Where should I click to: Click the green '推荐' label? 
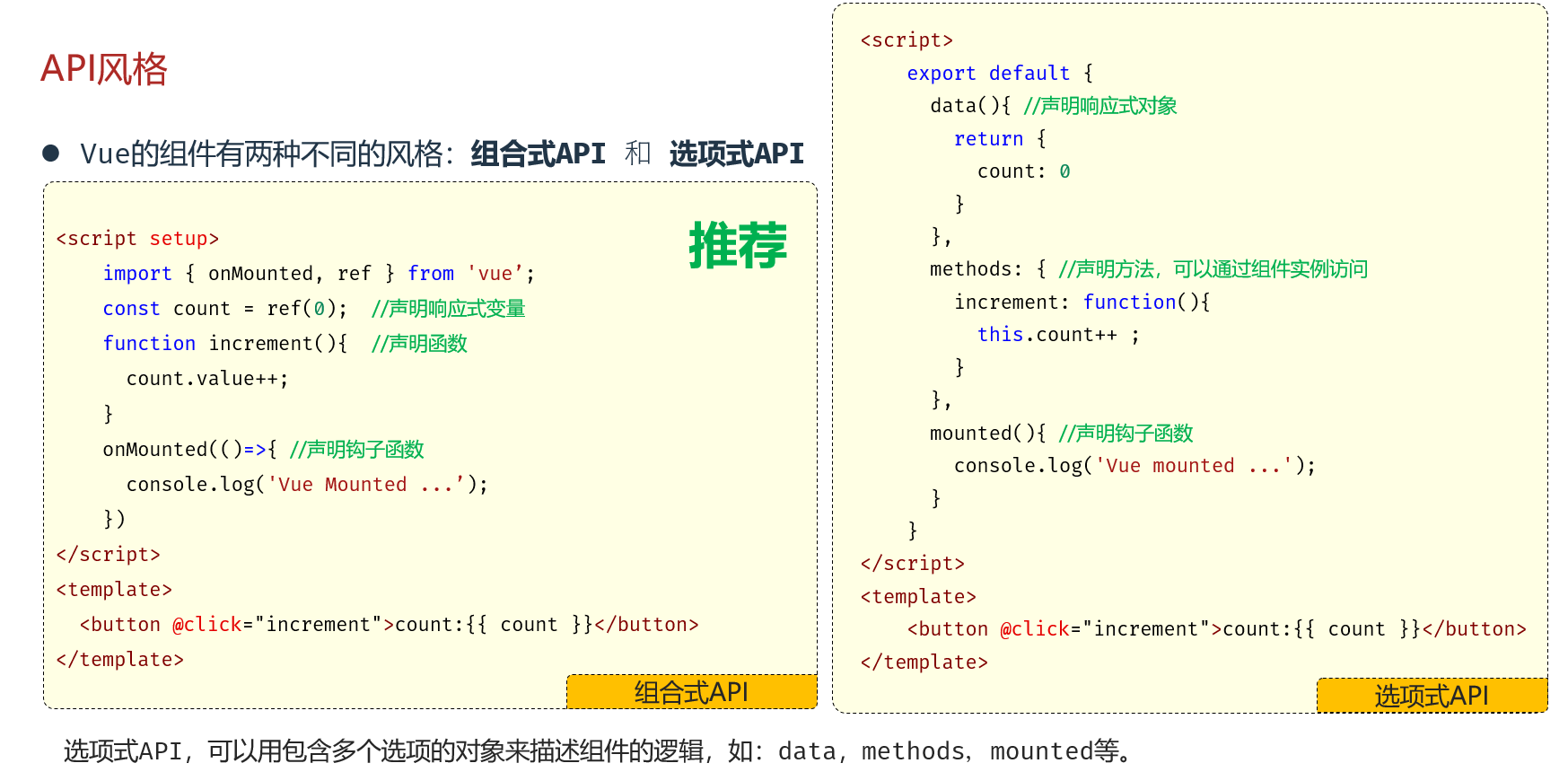pyautogui.click(x=738, y=245)
